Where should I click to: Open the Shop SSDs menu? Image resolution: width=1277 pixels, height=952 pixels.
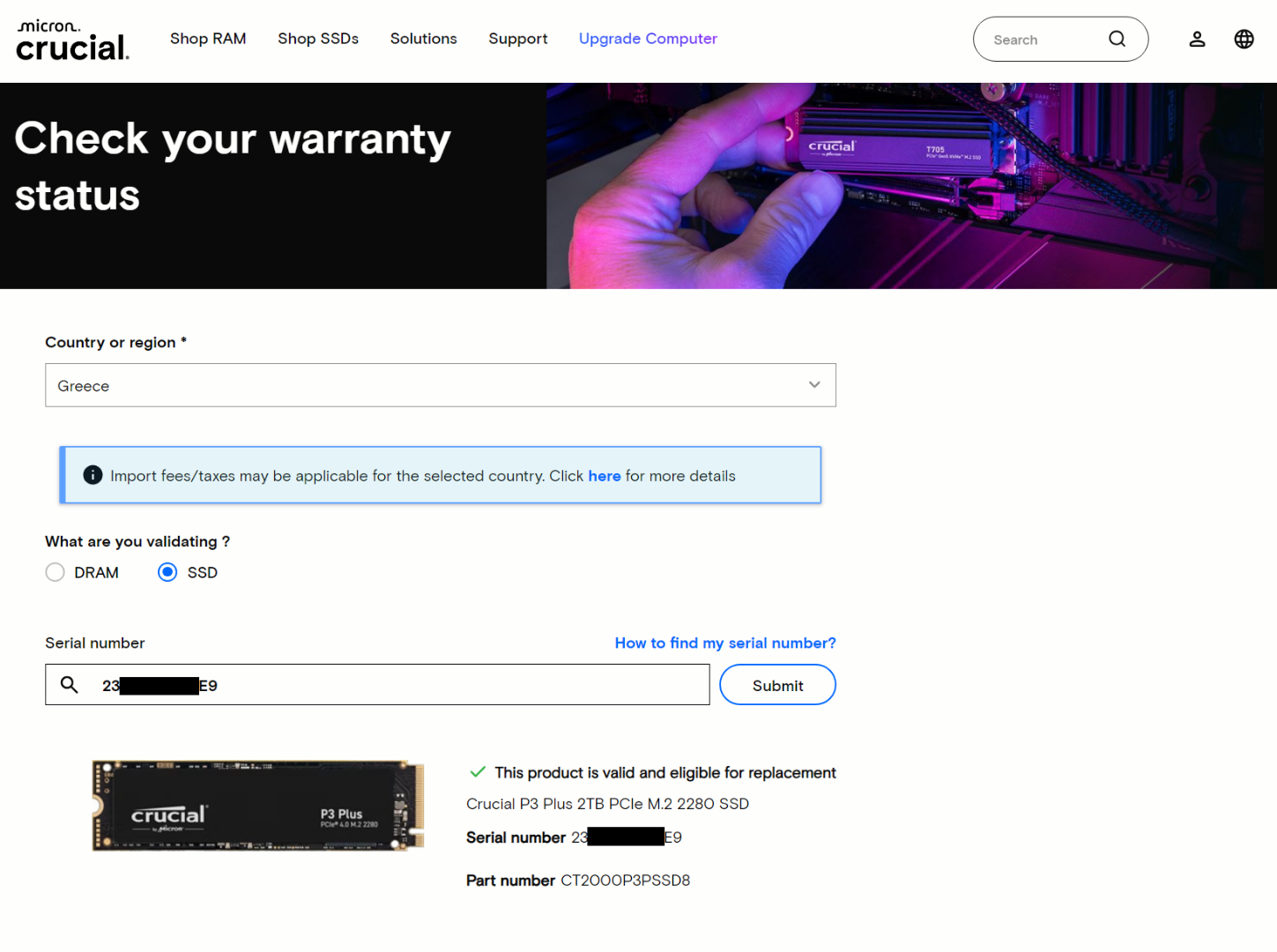coord(318,39)
